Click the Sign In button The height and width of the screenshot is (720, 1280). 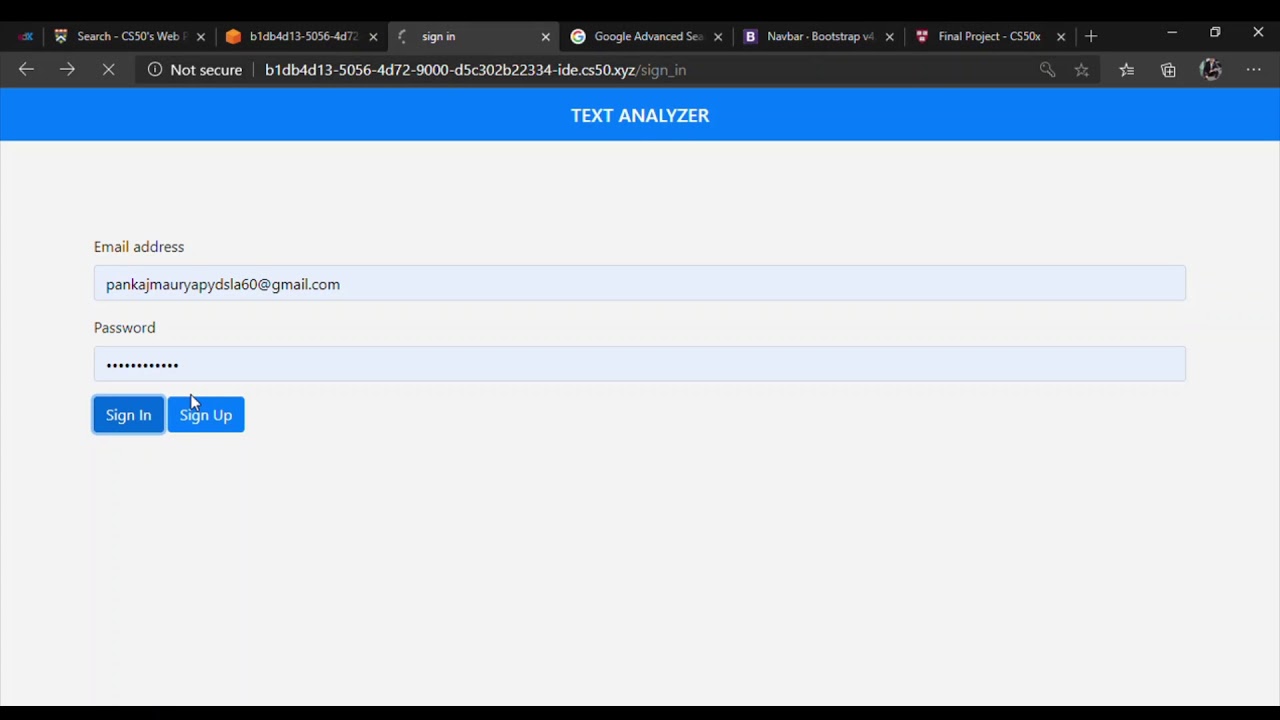tap(129, 415)
